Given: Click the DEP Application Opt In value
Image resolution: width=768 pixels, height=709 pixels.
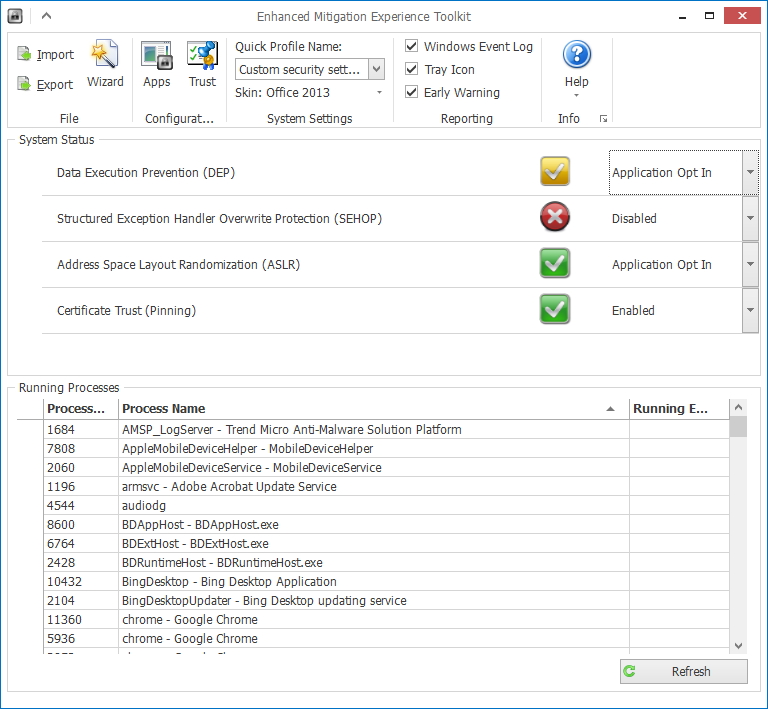Looking at the screenshot, I should (661, 172).
